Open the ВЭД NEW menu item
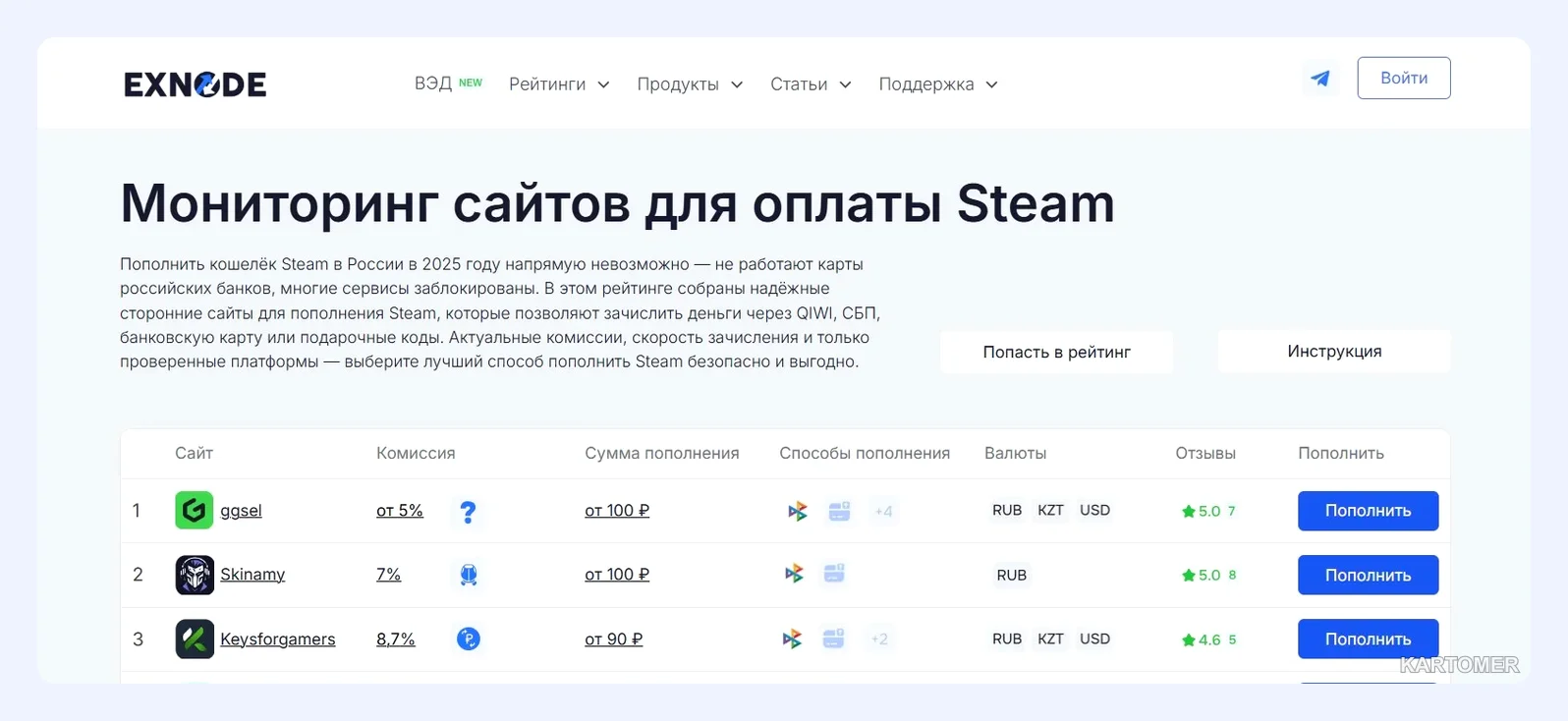 448,83
